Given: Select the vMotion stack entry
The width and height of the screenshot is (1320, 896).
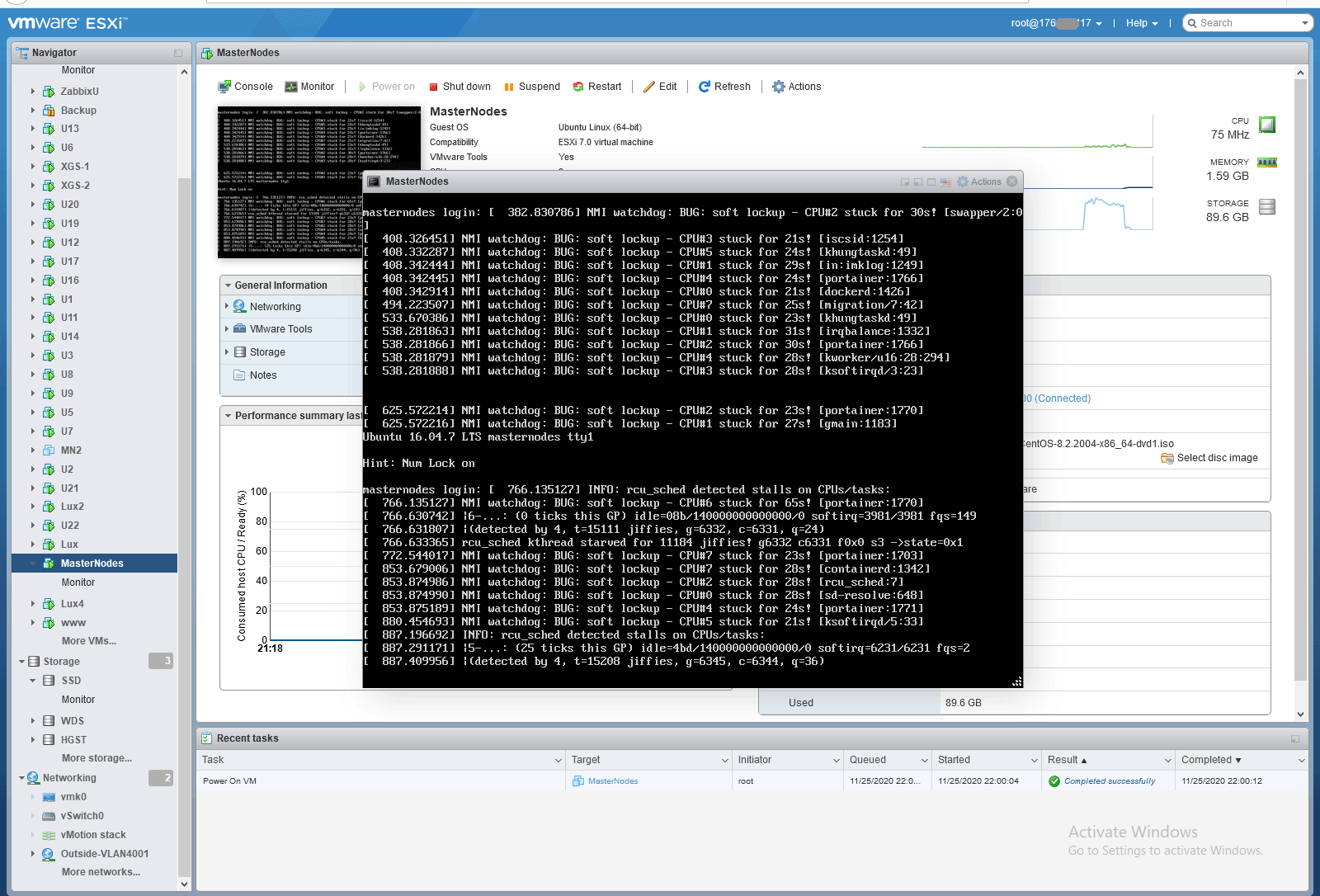Looking at the screenshot, I should 93,835.
